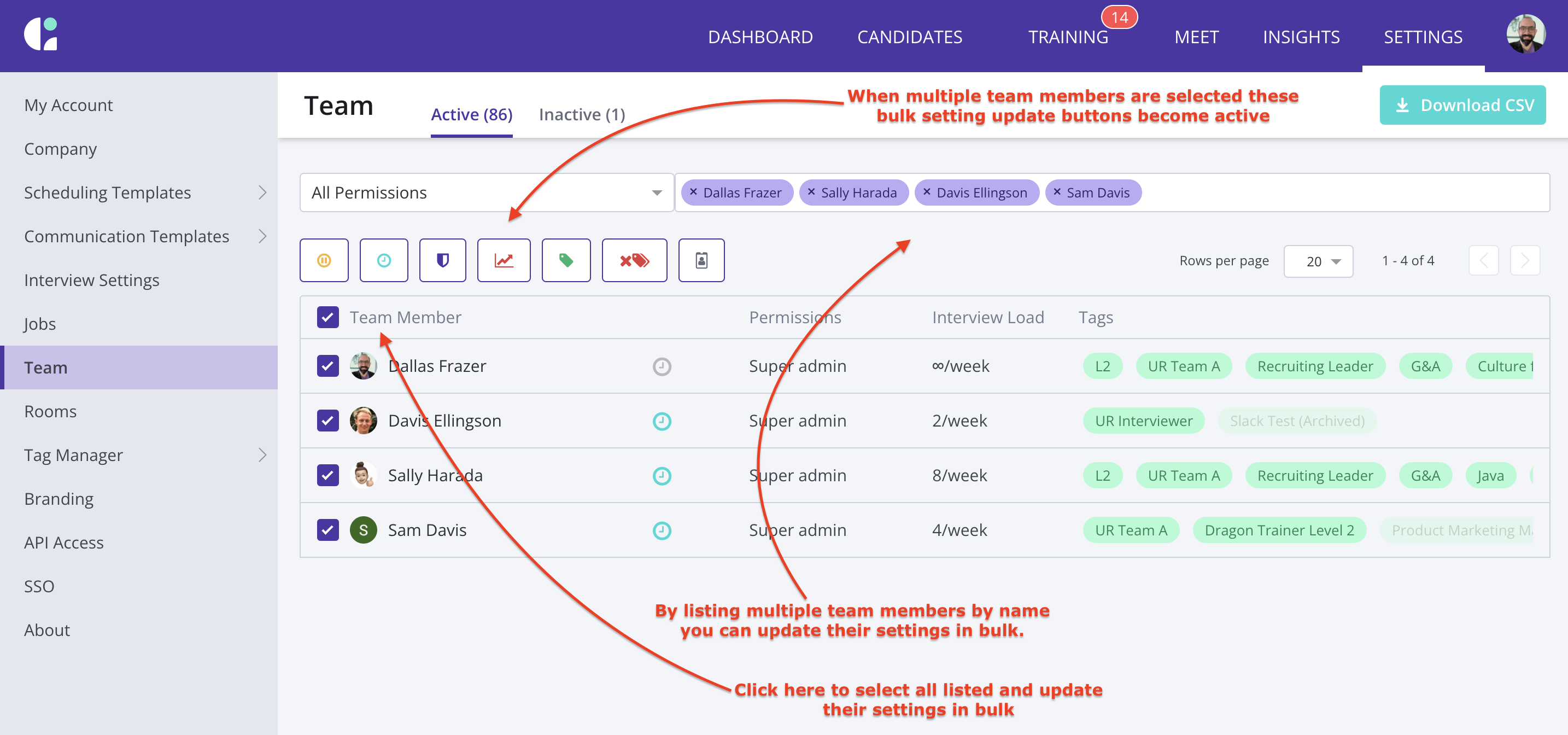Screen dimensions: 1568x735
Task: Click the clock icon in Dallas Frazer's row
Action: point(662,366)
